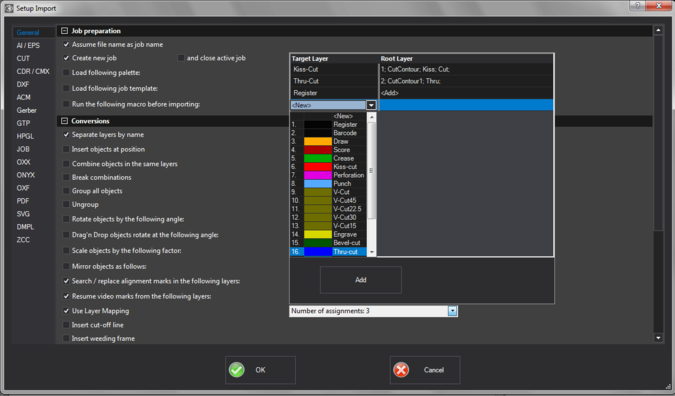This screenshot has width=675, height=396.
Task: Click the green checkmark OK icon
Action: (x=236, y=370)
